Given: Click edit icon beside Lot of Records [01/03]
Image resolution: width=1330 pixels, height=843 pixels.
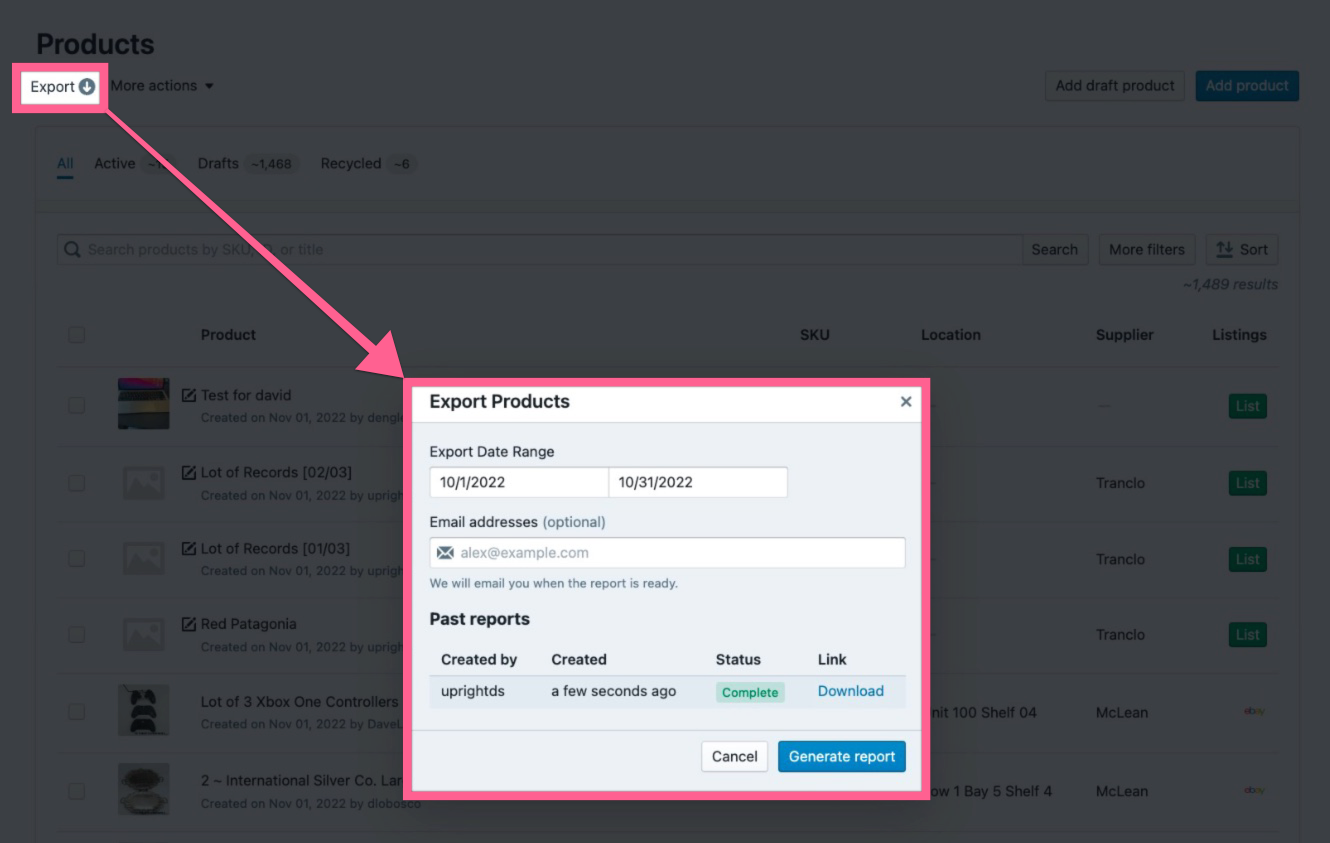Looking at the screenshot, I should click(189, 548).
